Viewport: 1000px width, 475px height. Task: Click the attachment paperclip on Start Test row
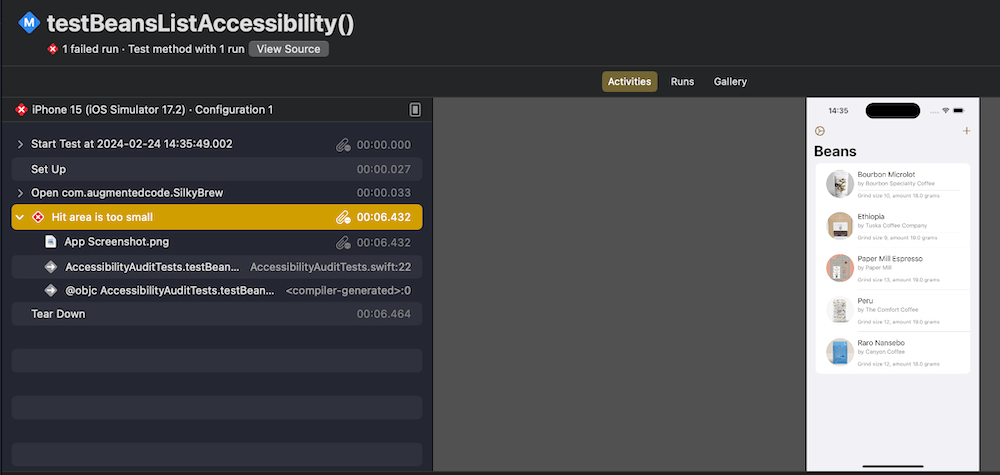click(342, 145)
